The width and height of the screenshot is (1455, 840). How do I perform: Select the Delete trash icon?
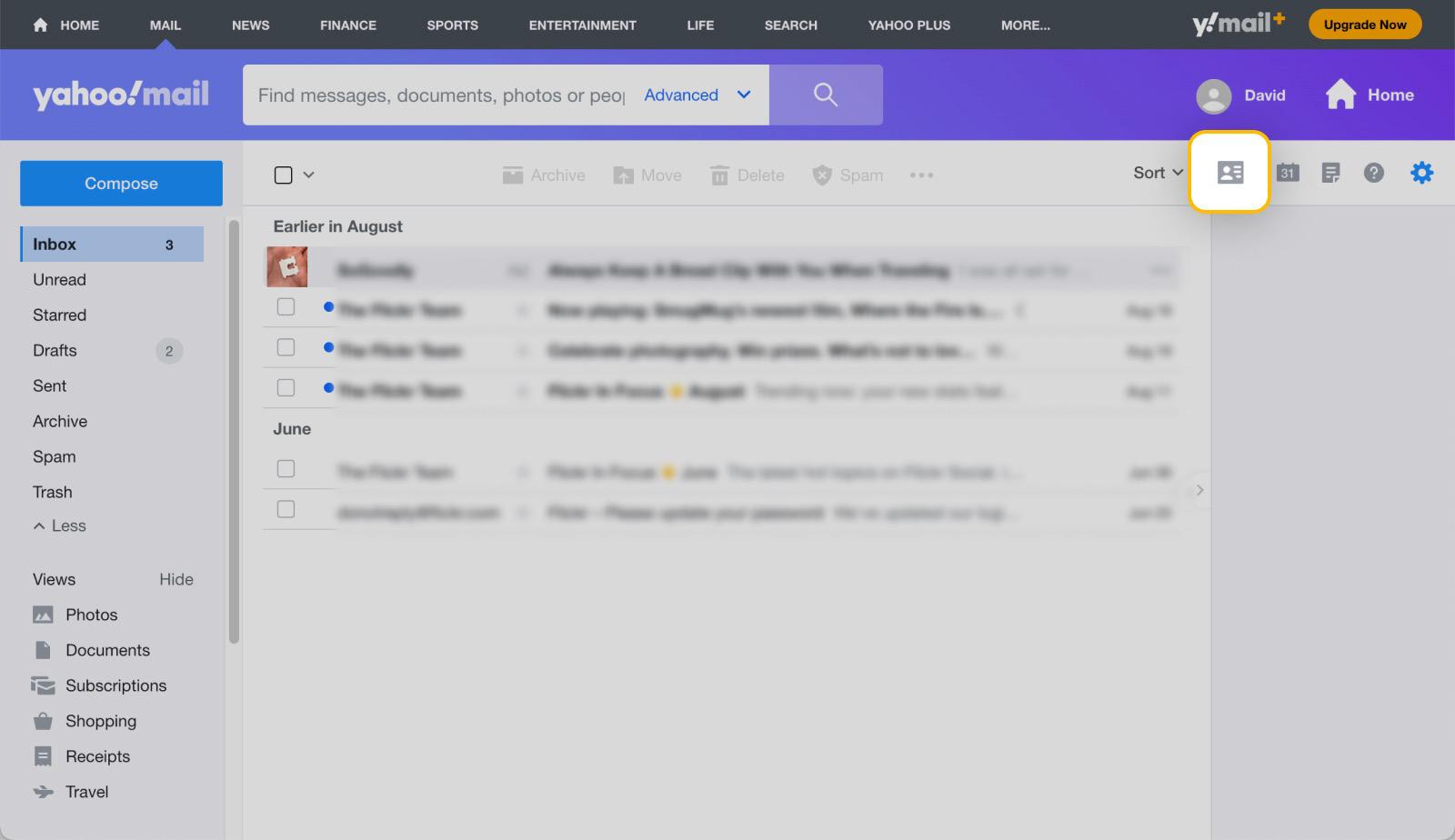[x=719, y=175]
